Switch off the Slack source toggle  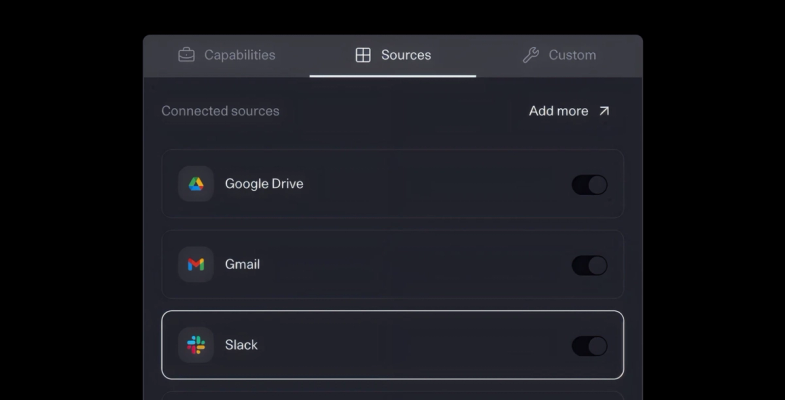(589, 345)
